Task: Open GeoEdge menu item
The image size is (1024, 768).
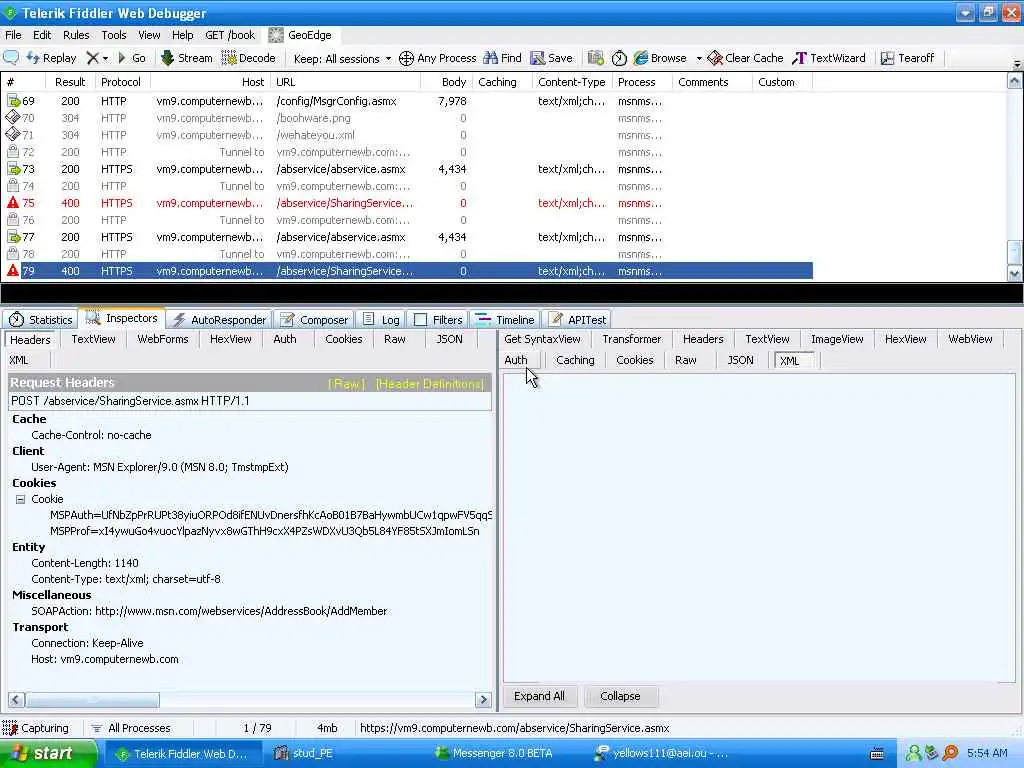Action: click(300, 35)
